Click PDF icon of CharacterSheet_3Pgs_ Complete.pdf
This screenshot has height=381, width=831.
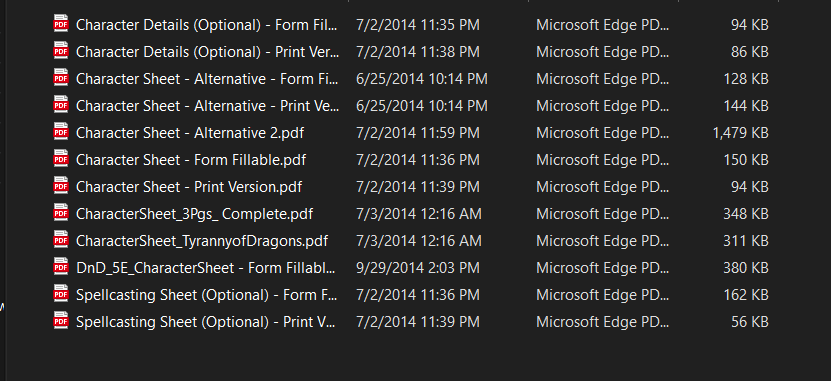[61, 213]
